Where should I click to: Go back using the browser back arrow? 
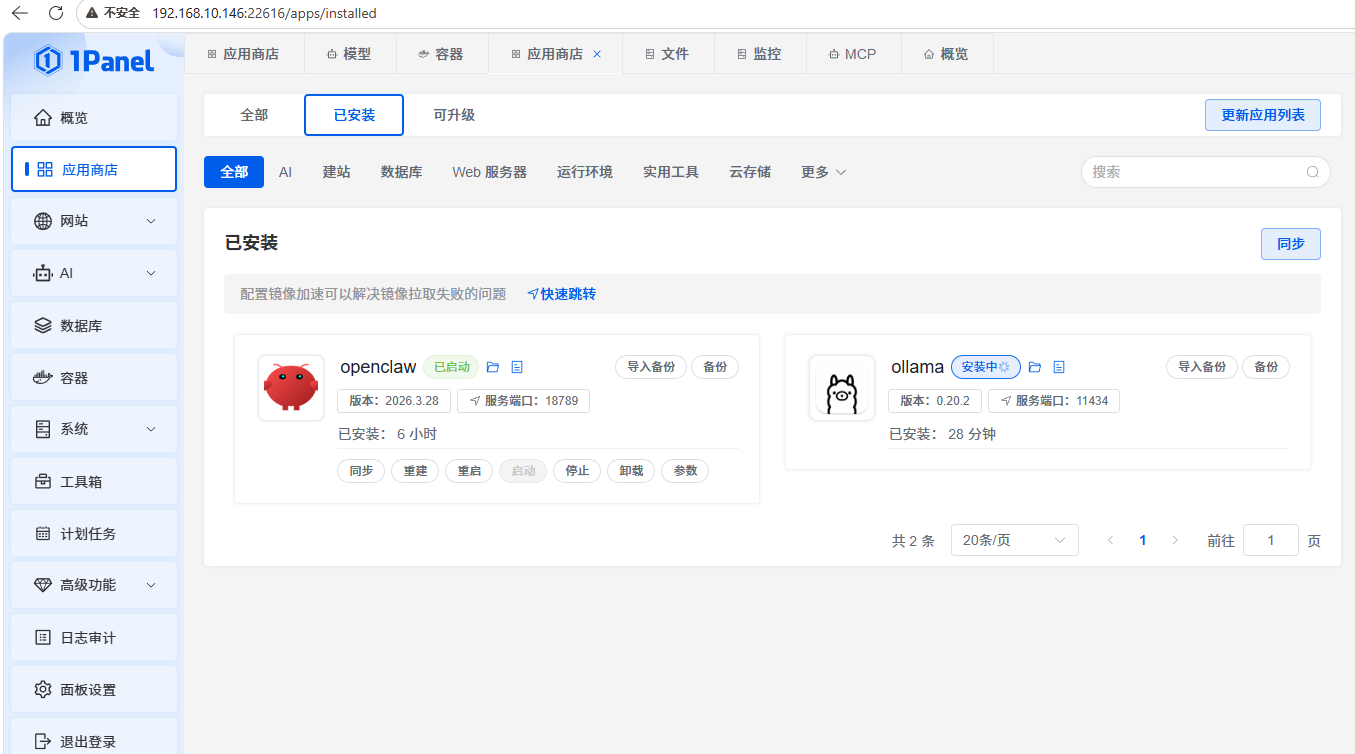click(x=20, y=13)
